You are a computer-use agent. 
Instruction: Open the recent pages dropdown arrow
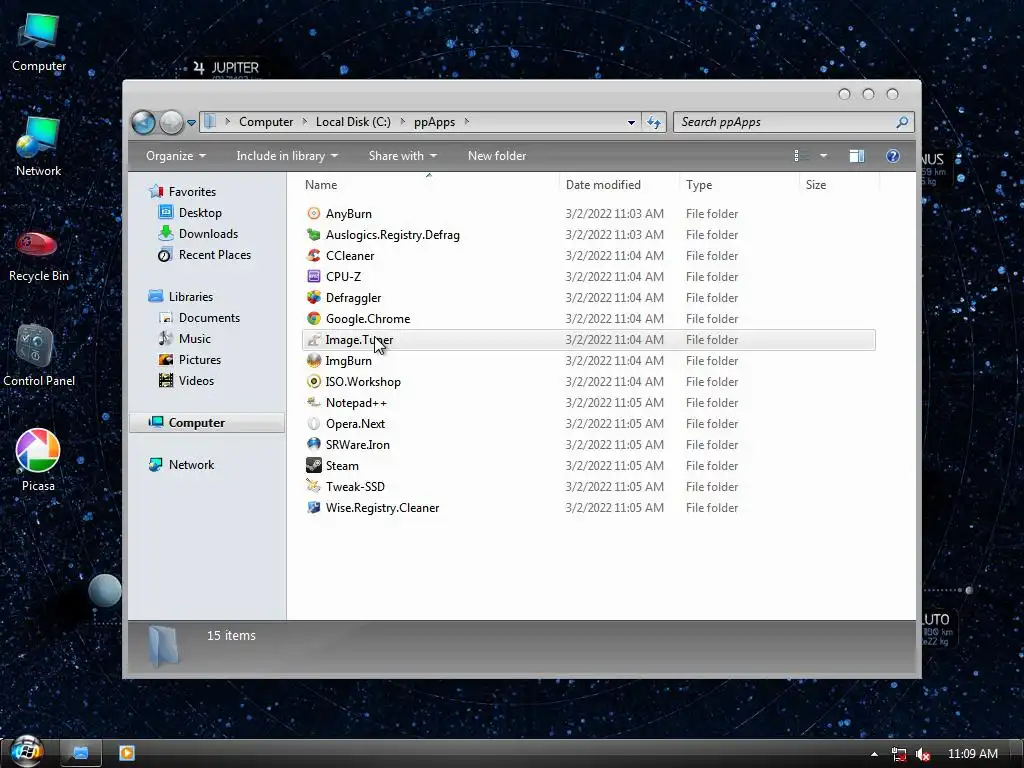(191, 122)
